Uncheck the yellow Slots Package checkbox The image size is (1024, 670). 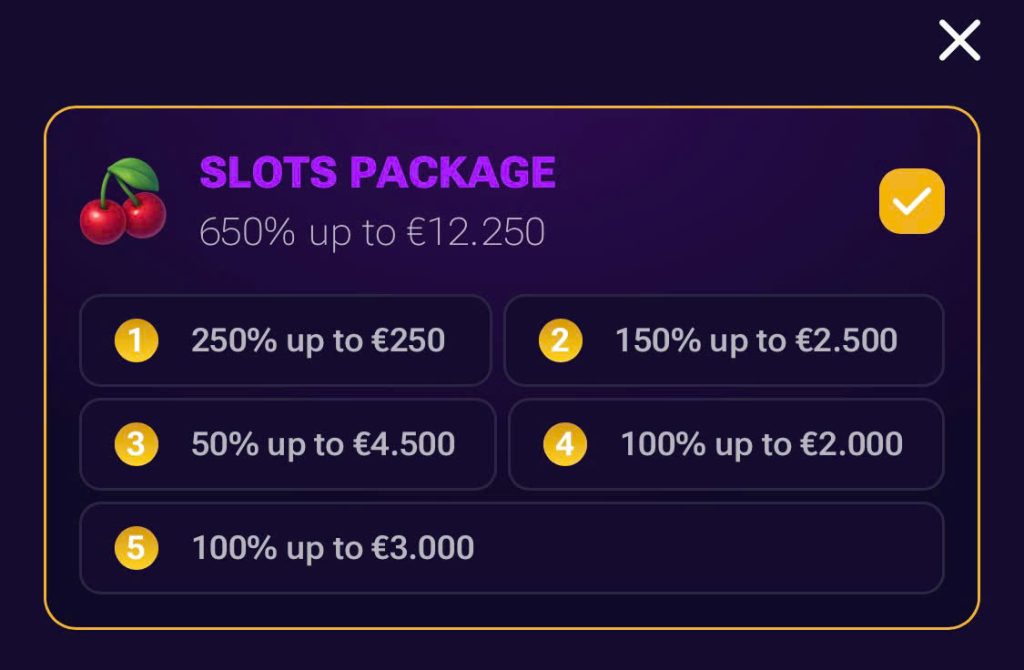pos(911,201)
